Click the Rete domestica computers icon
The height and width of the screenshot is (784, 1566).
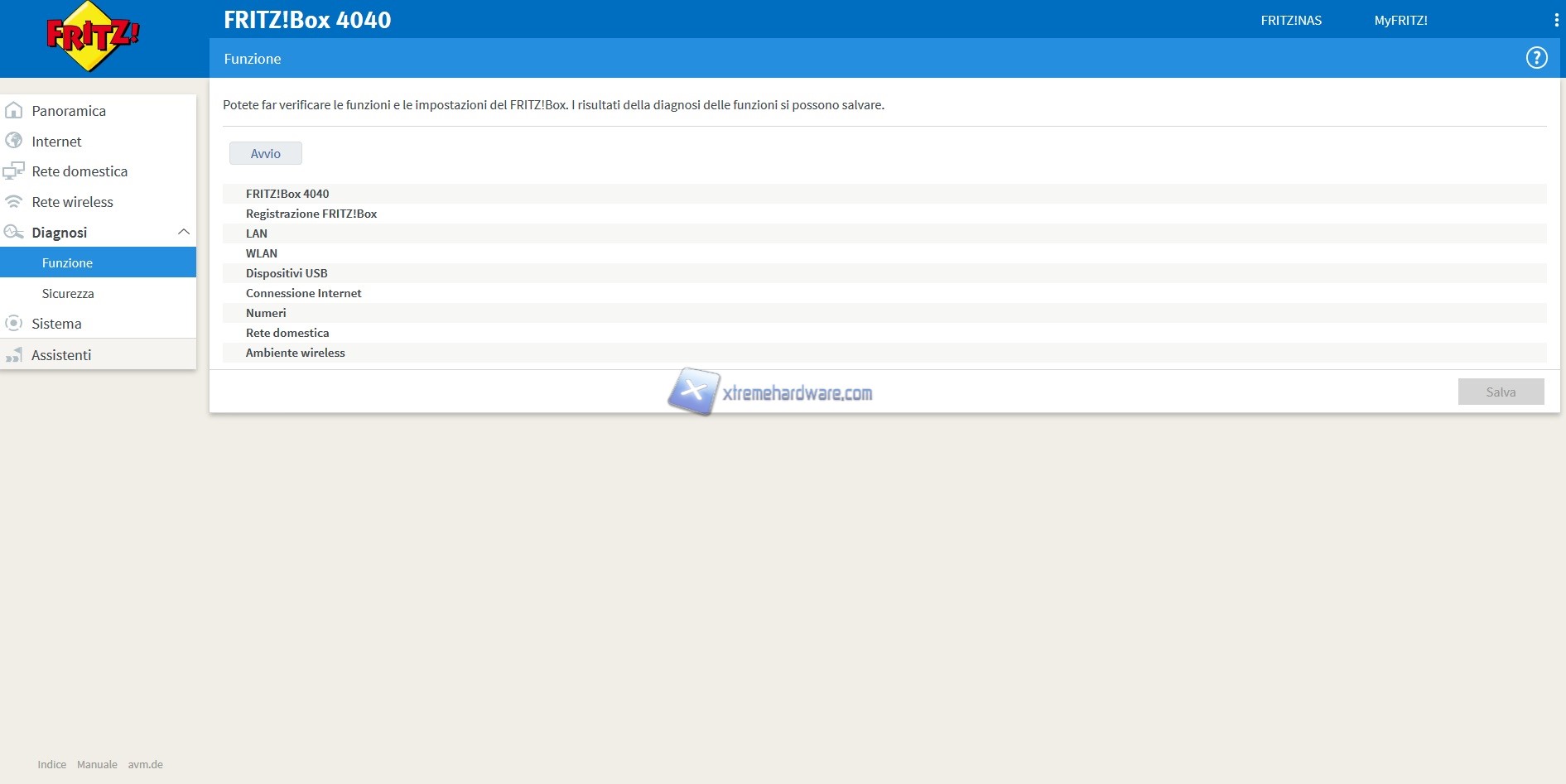[x=14, y=171]
